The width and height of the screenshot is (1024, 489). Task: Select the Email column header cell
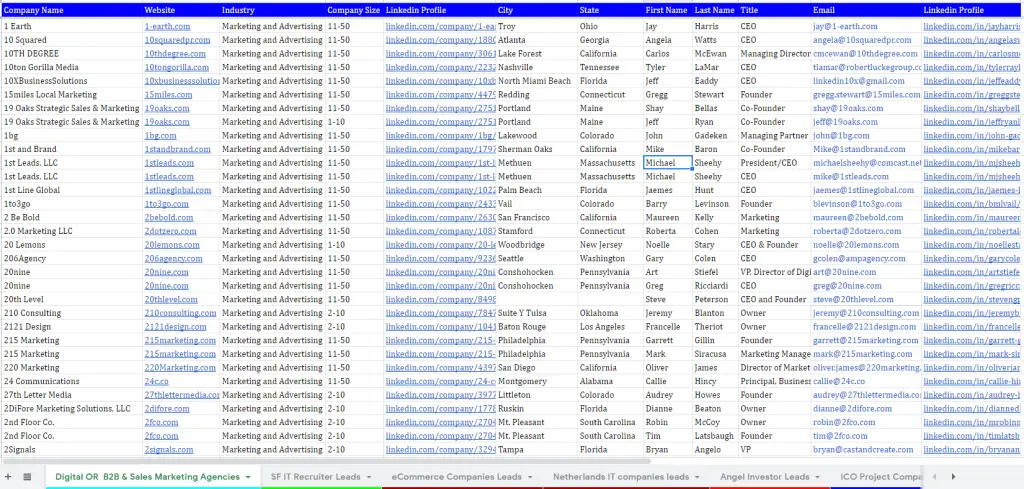pos(865,10)
